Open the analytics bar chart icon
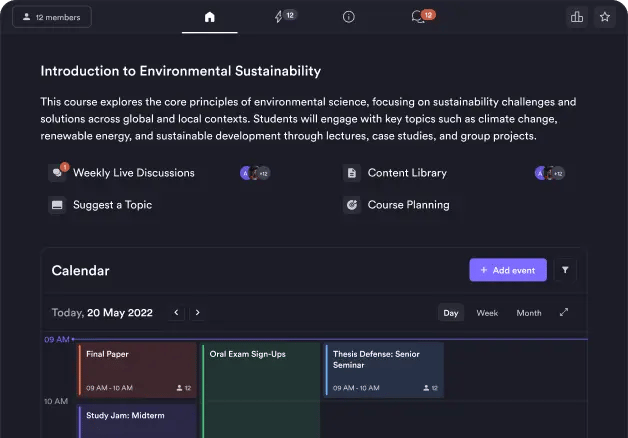The width and height of the screenshot is (628, 438). click(576, 17)
